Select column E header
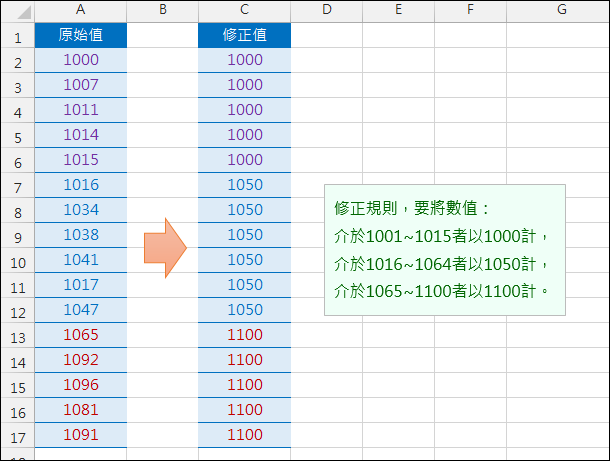Image resolution: width=610 pixels, height=461 pixels. pyautogui.click(x=398, y=10)
